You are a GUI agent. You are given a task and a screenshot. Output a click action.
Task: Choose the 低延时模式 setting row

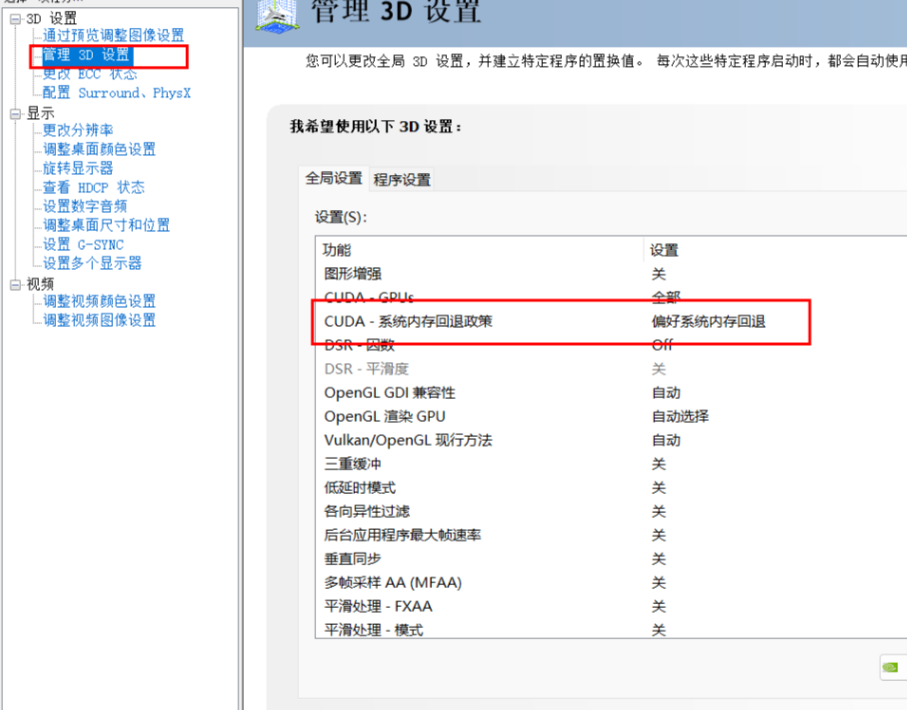click(359, 487)
